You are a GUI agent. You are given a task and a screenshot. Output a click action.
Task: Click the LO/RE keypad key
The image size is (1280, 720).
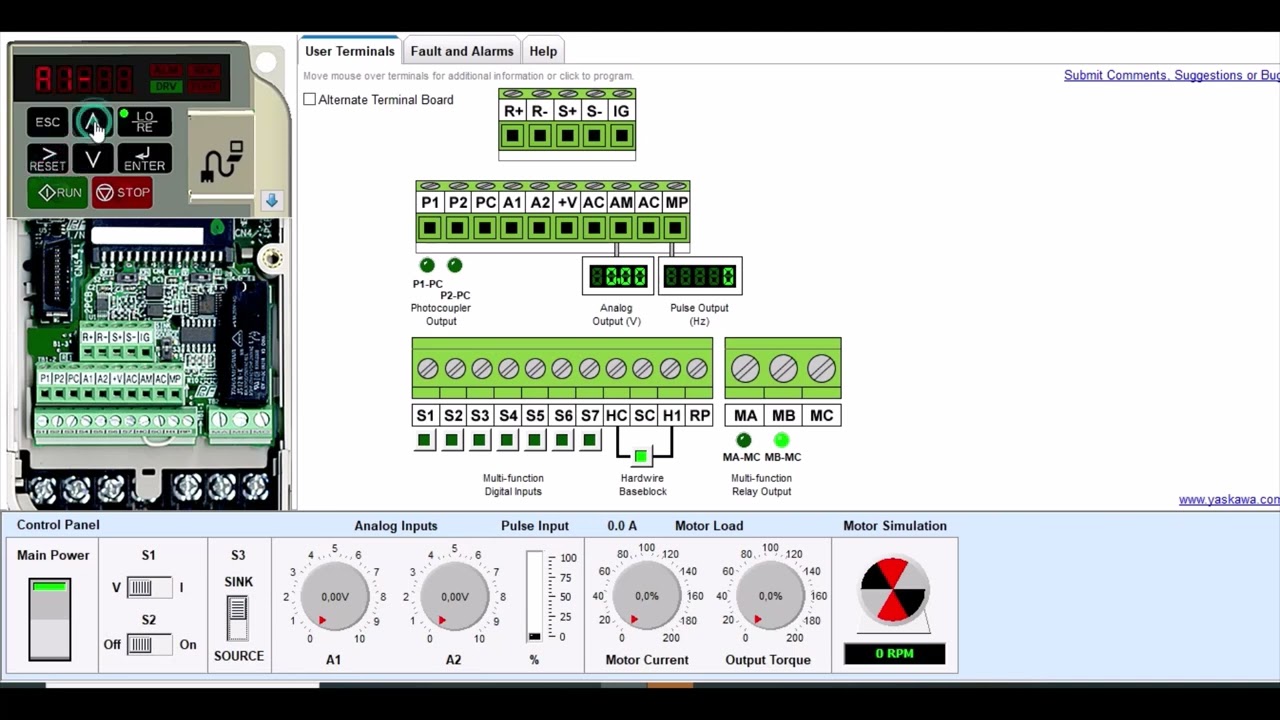144,122
